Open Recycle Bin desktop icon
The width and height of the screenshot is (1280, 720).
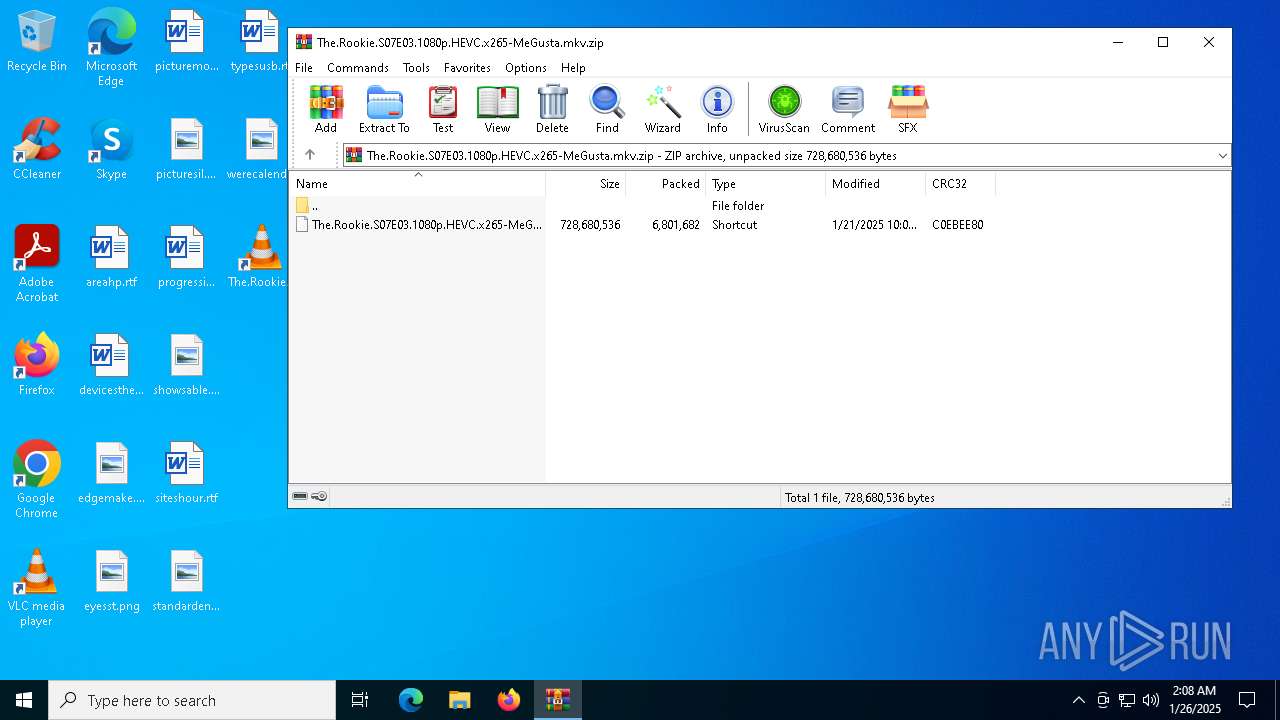[x=37, y=42]
